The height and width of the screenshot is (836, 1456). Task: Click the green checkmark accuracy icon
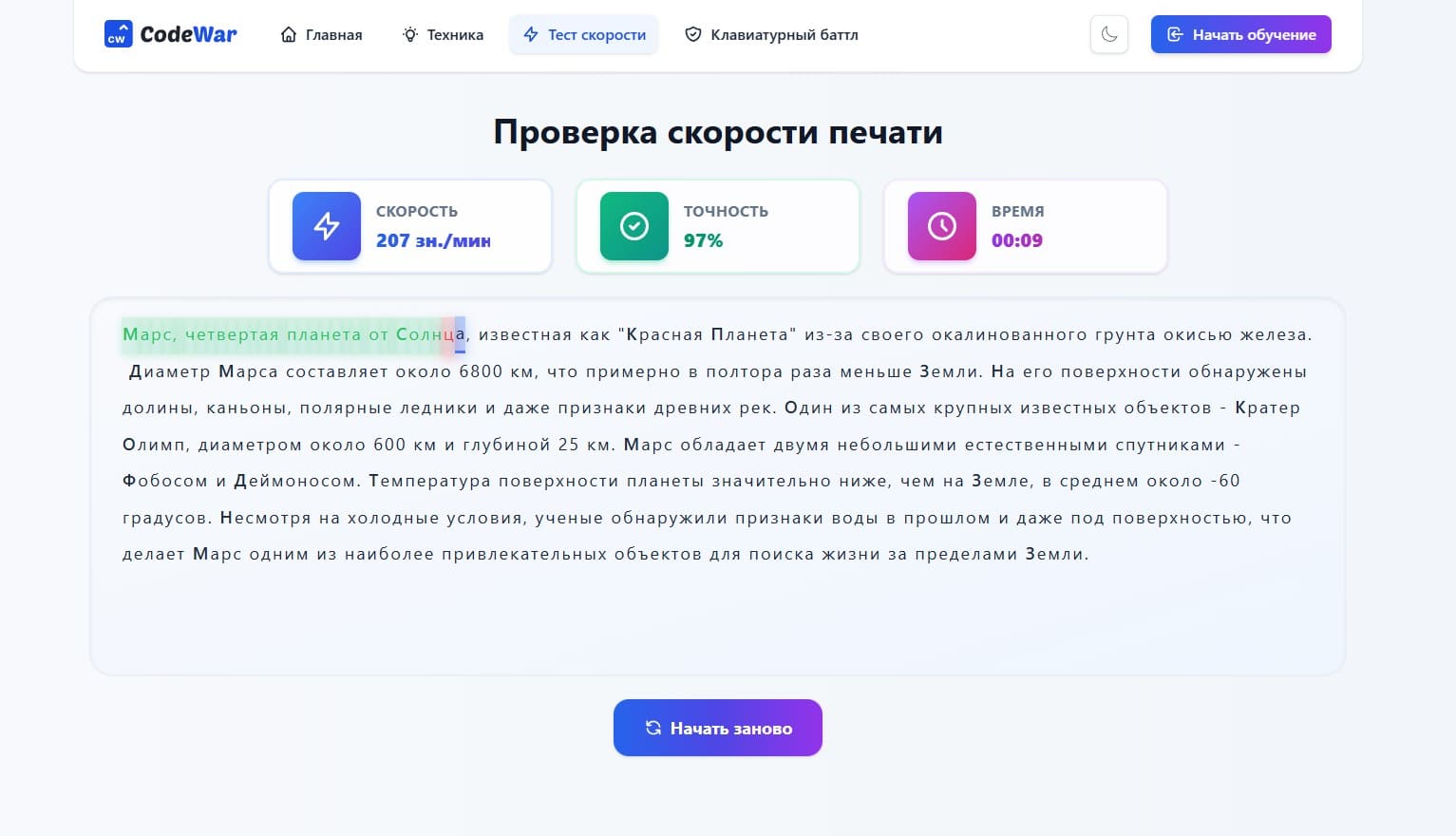pos(633,226)
